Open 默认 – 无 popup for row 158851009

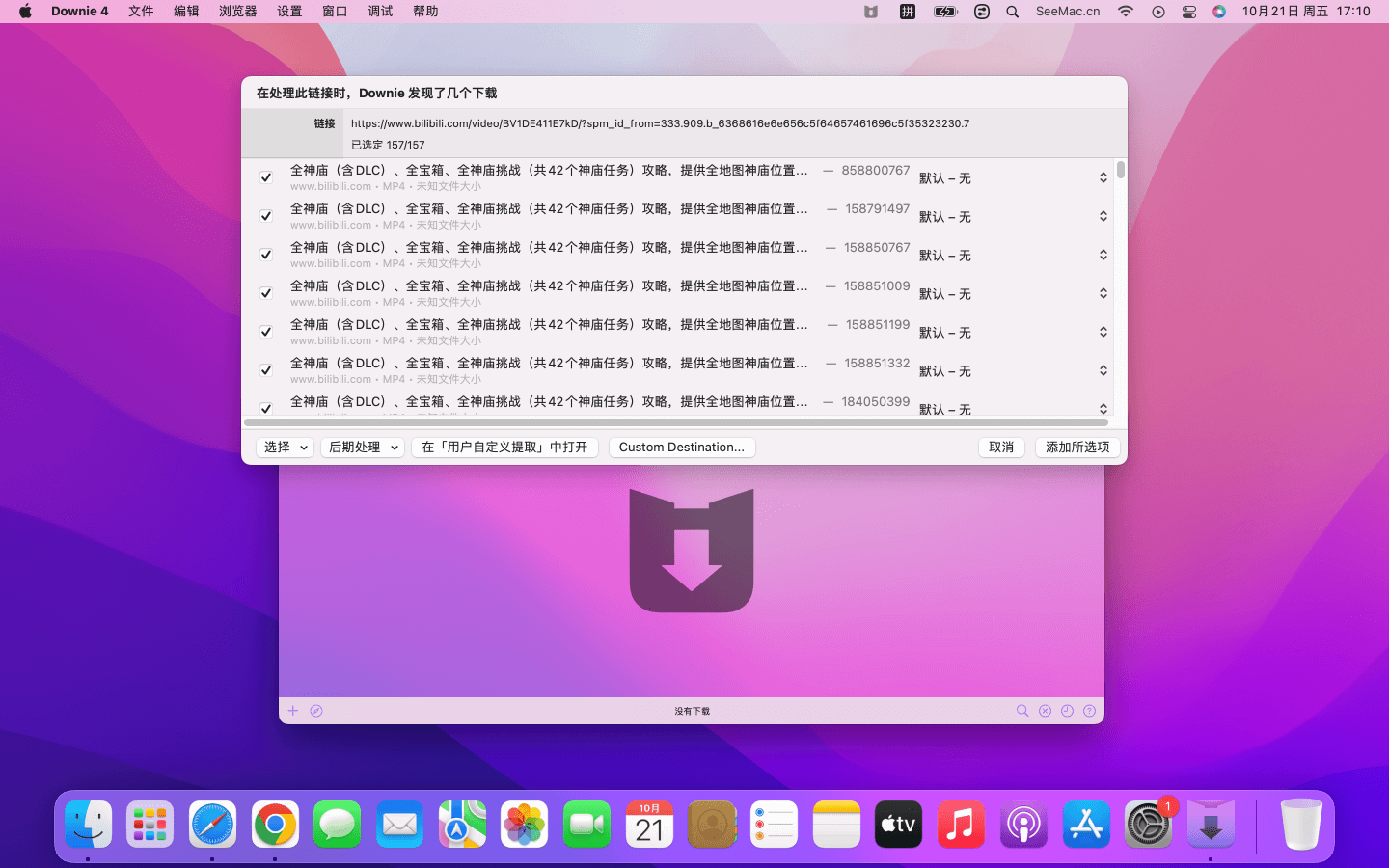coord(1013,294)
